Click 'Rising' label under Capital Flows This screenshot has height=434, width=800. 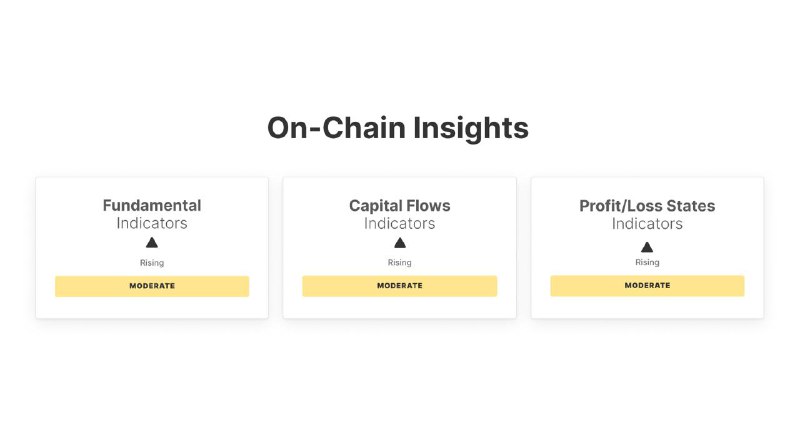point(399,262)
